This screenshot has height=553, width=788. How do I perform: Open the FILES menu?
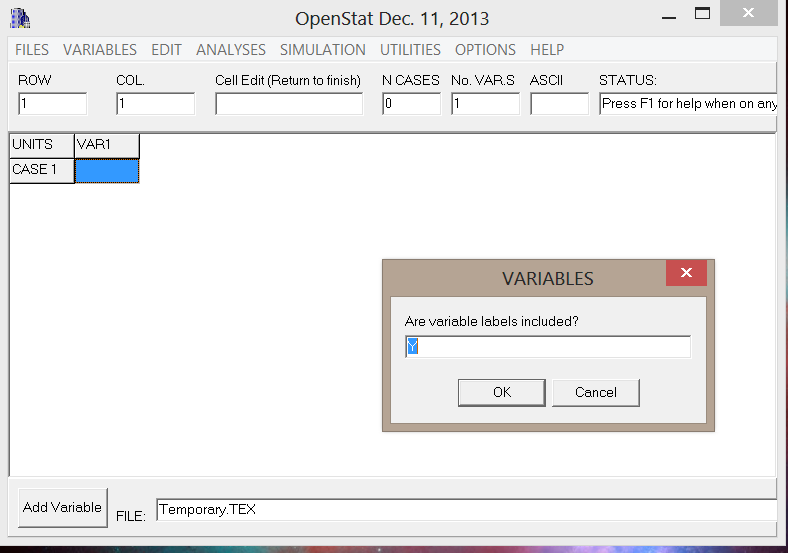pyautogui.click(x=32, y=50)
